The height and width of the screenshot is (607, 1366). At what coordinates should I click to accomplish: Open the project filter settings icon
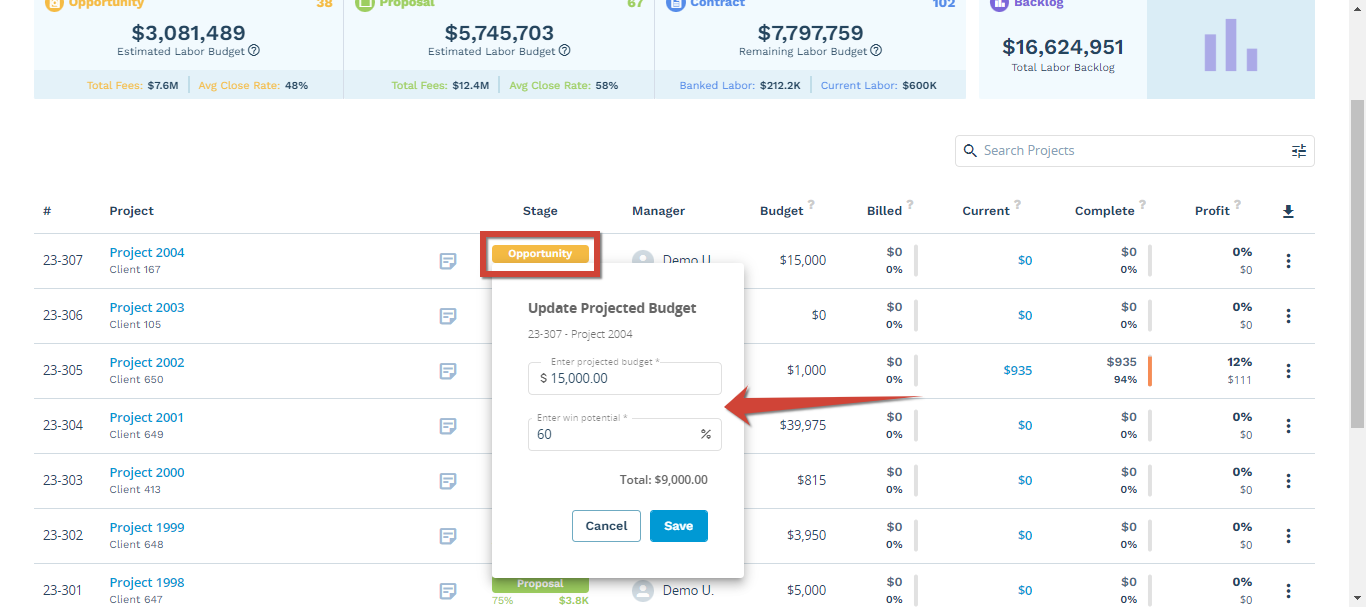click(x=1298, y=150)
